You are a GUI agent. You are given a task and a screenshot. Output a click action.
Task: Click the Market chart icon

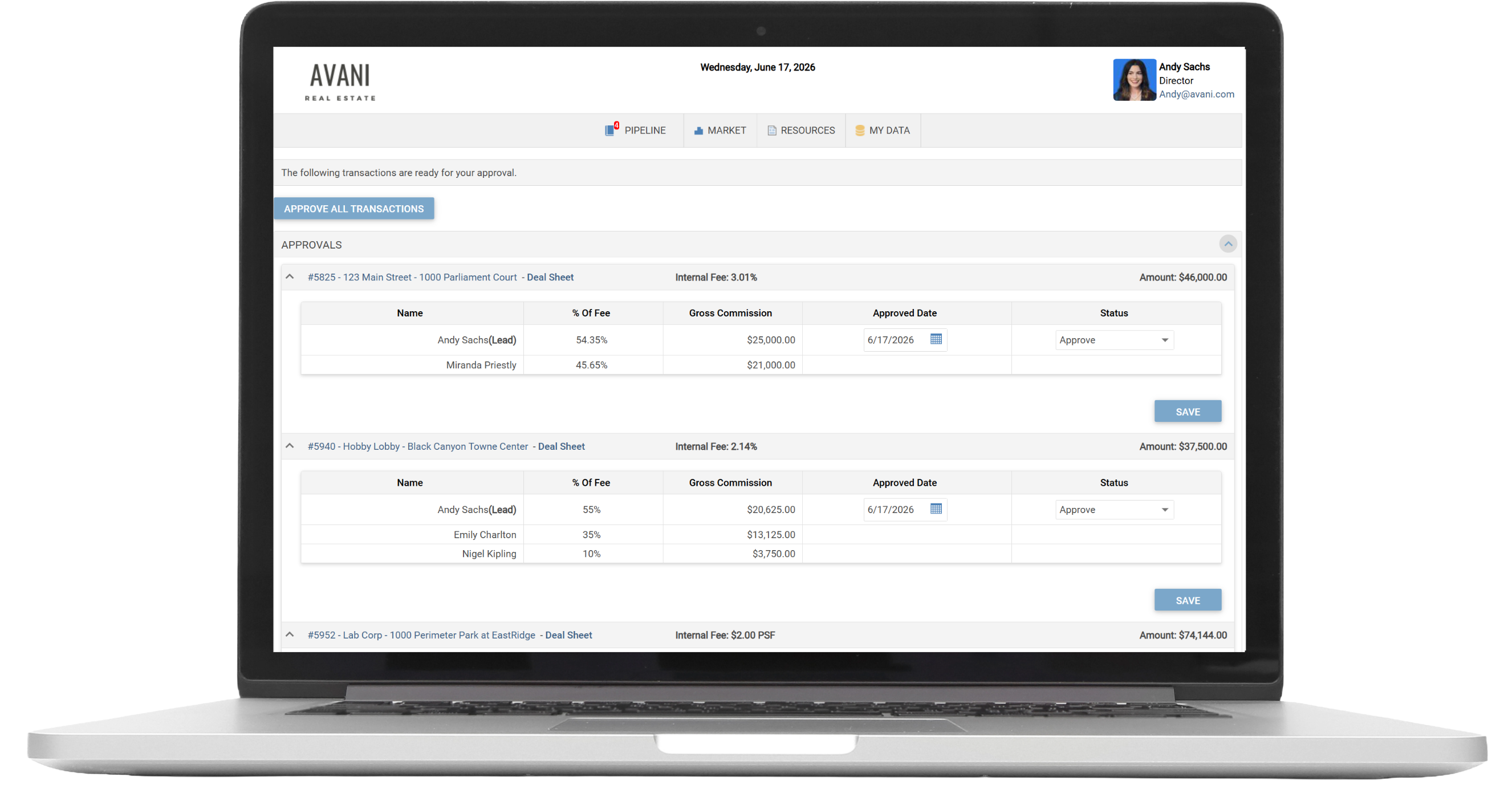pyautogui.click(x=698, y=130)
